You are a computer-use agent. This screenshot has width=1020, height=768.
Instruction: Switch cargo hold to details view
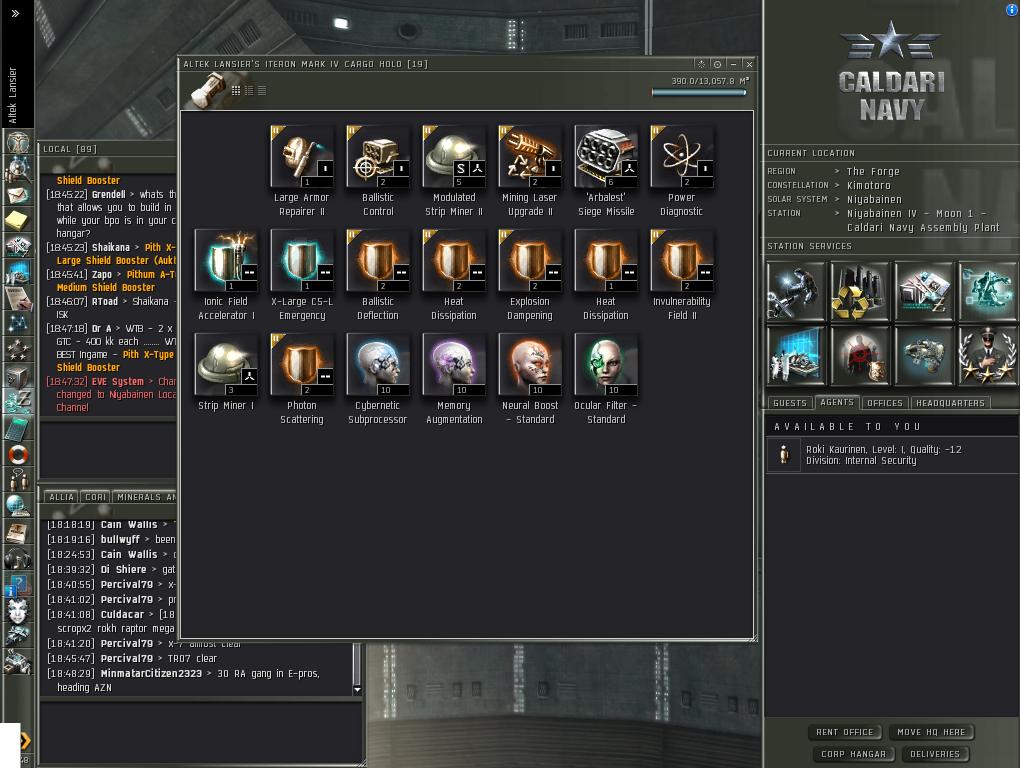click(249, 90)
